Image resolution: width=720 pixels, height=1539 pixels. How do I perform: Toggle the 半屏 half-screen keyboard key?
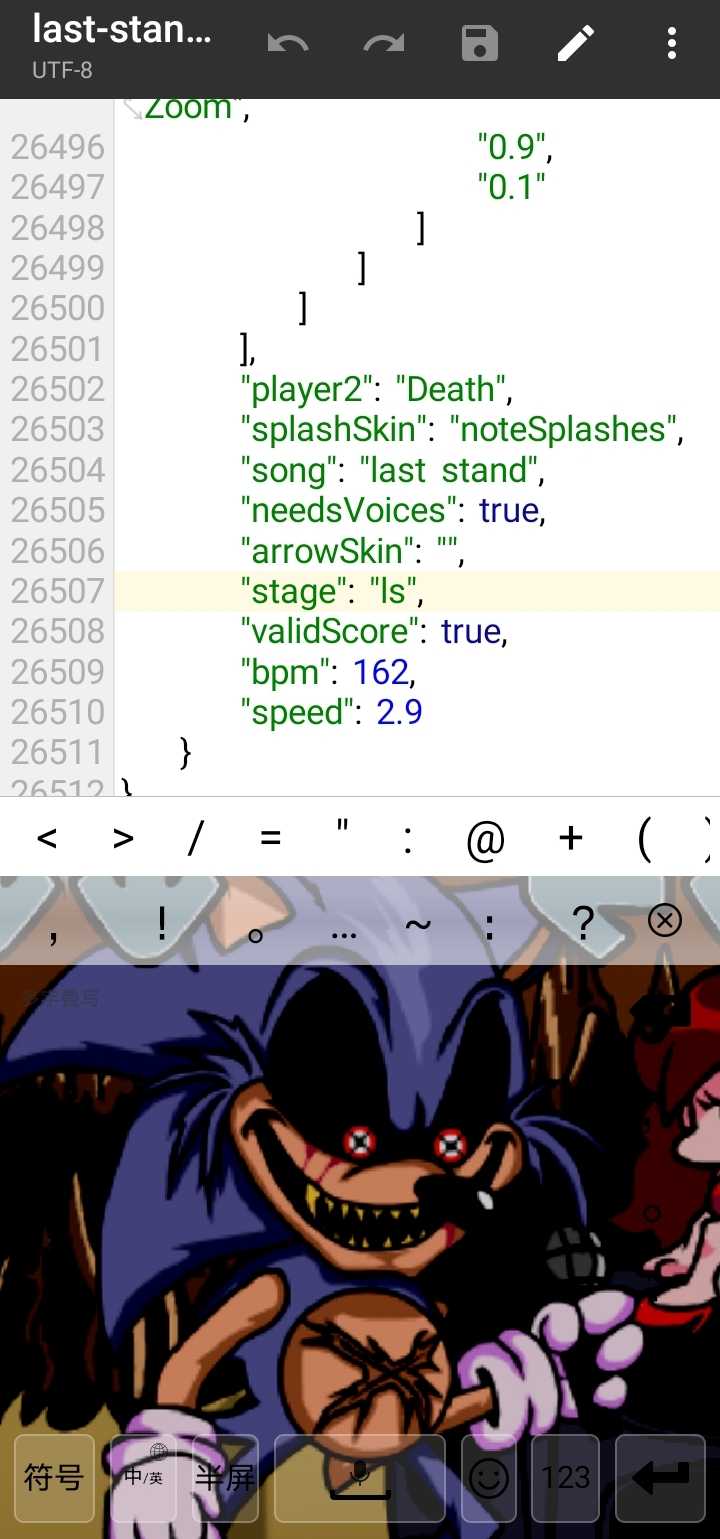point(225,1478)
